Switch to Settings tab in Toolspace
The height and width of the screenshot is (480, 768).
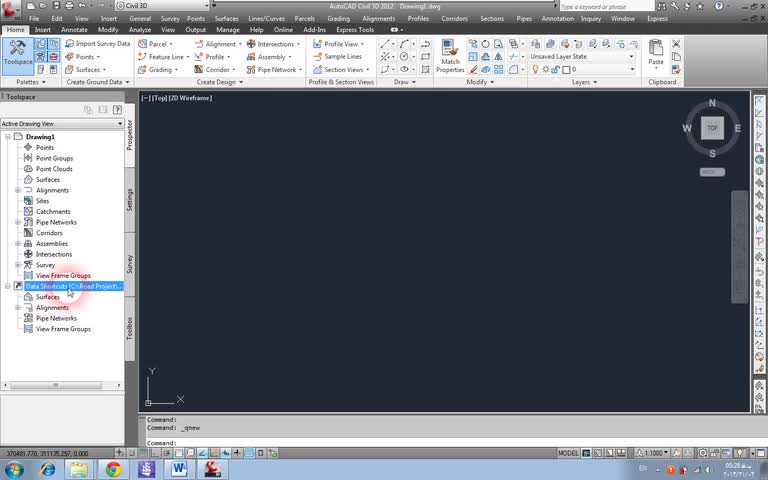click(x=130, y=200)
